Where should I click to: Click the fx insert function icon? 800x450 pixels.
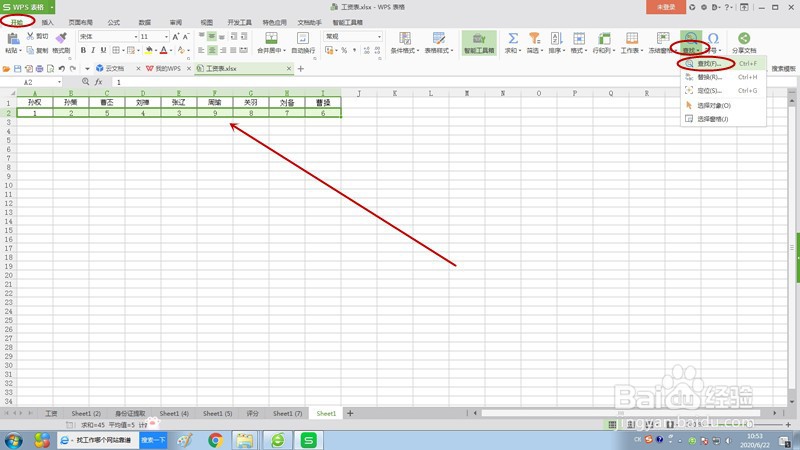[98, 82]
